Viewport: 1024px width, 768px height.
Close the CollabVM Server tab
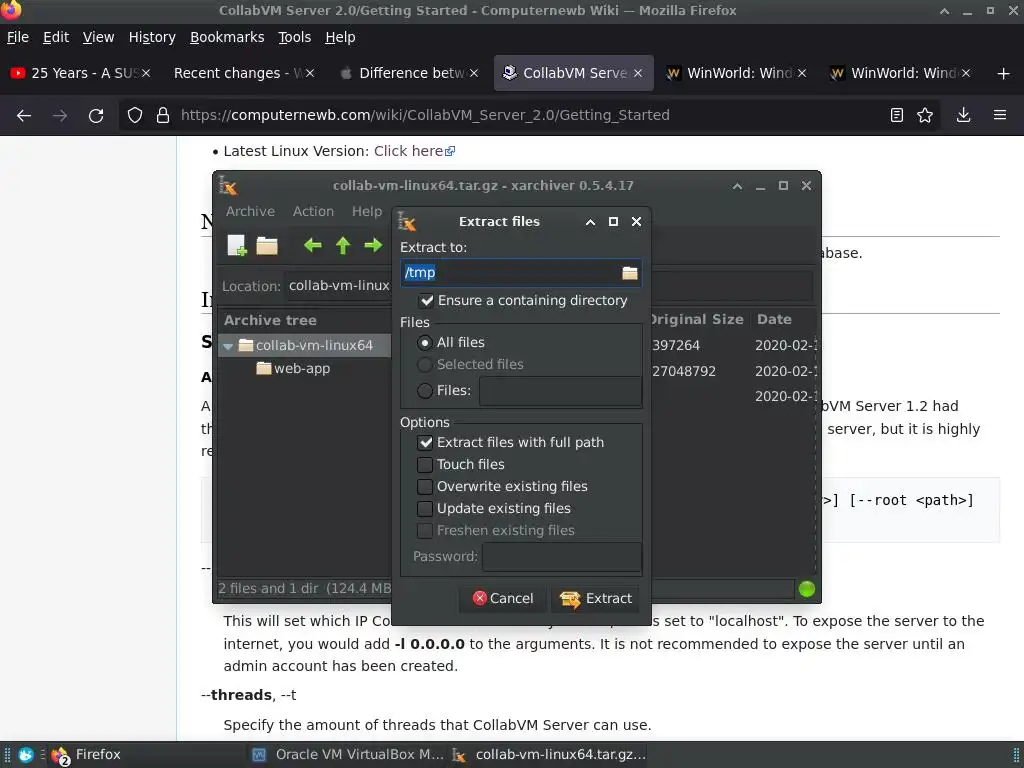click(638, 73)
